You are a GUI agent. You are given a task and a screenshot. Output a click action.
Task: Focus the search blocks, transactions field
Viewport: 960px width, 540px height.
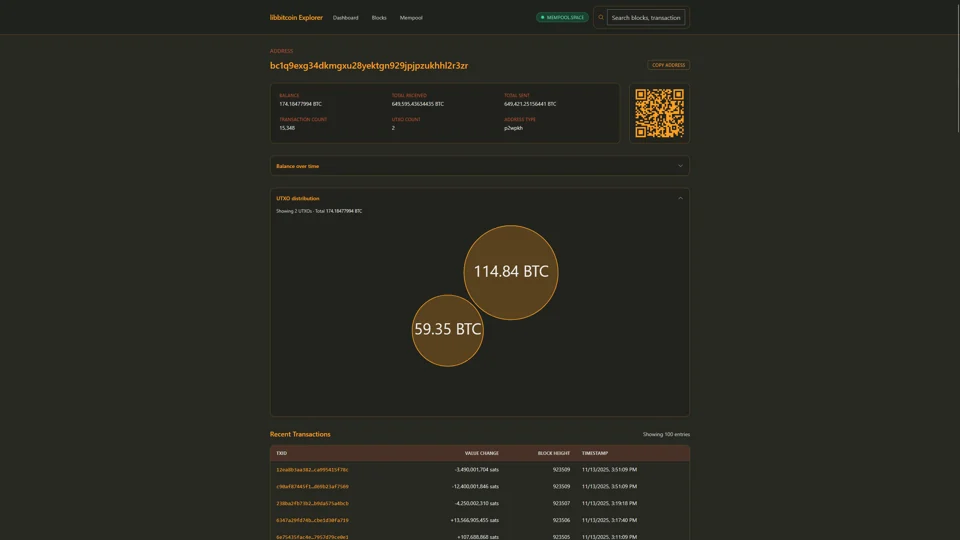pos(646,18)
